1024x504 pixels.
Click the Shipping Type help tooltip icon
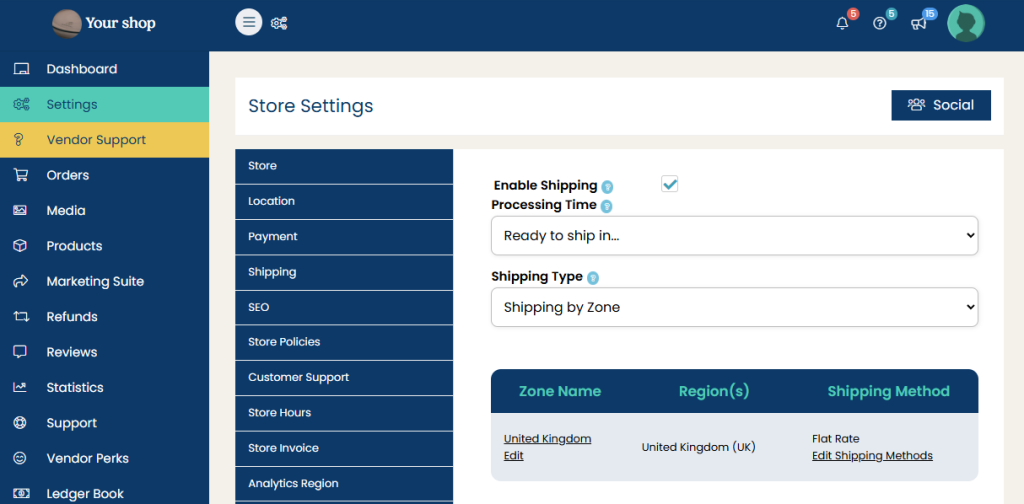pos(593,278)
